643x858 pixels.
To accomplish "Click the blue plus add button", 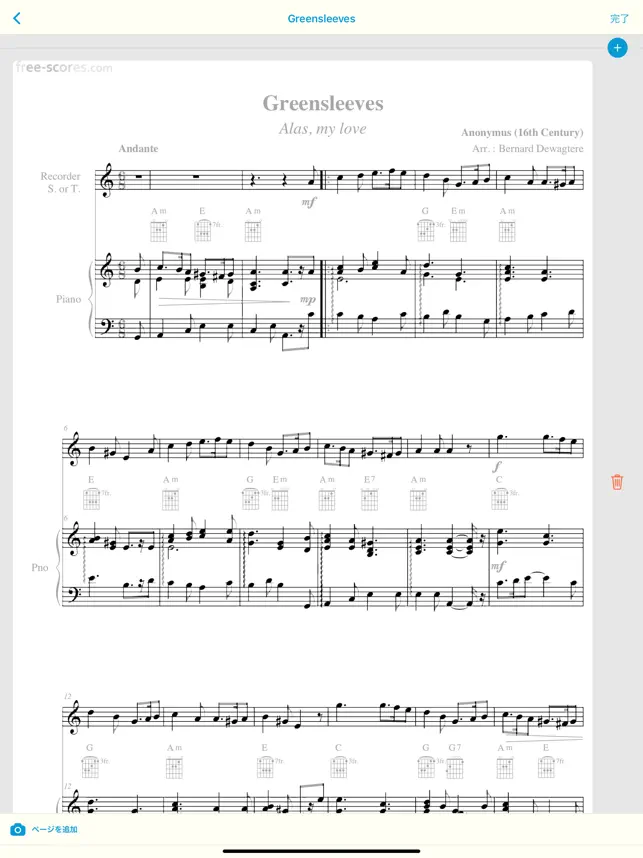I will [617, 48].
